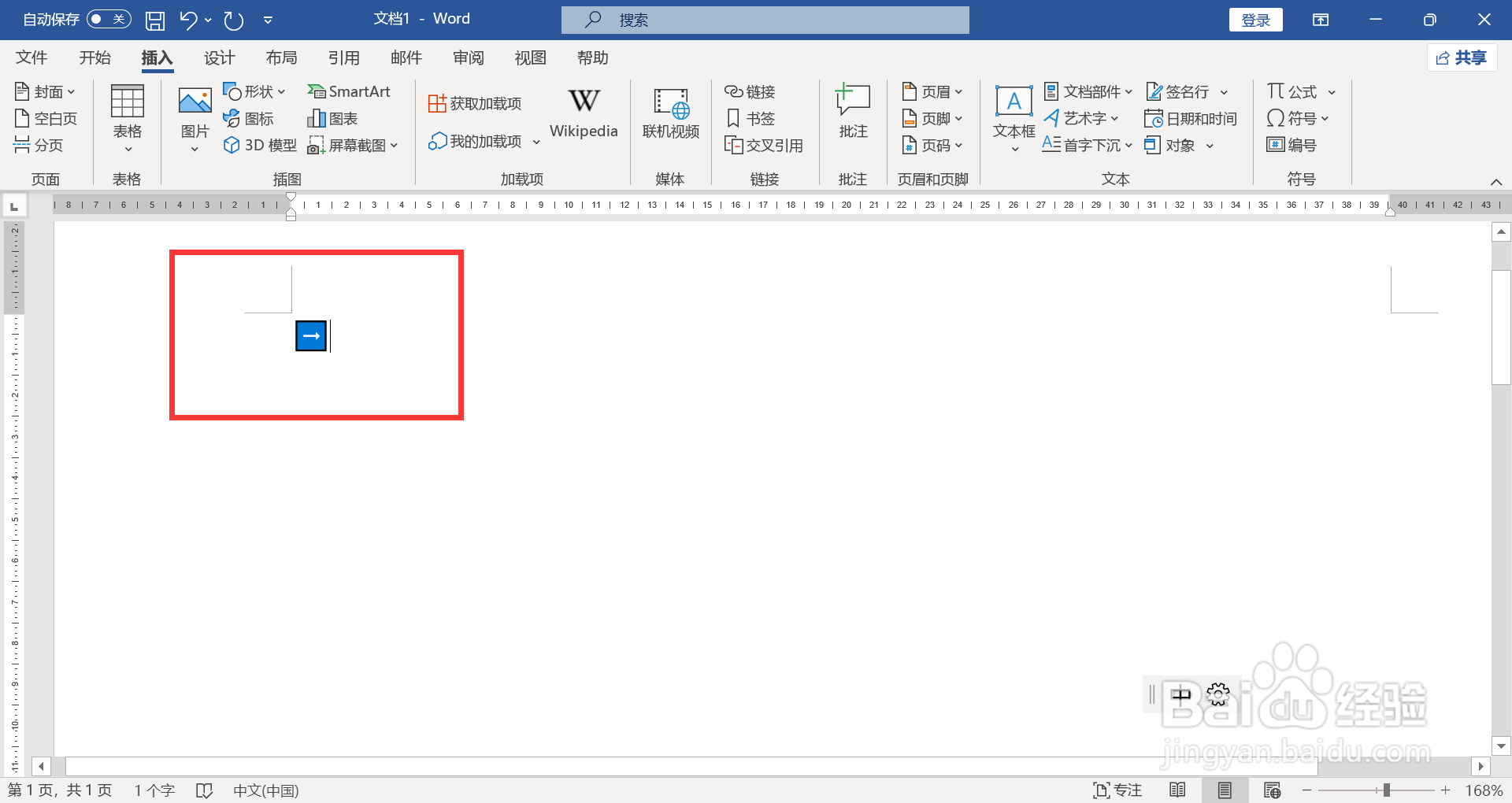Open the 艺术字 WordArt menu
This screenshot has width=1512, height=803.
[x=1081, y=118]
